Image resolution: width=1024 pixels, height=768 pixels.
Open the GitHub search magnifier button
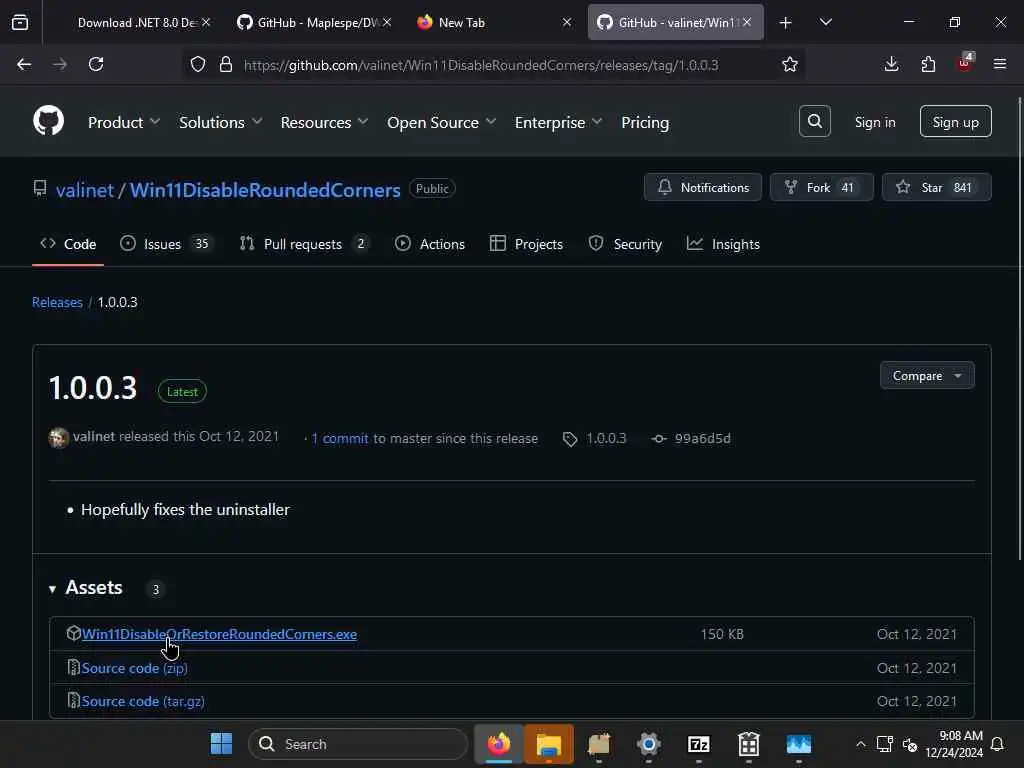click(814, 121)
